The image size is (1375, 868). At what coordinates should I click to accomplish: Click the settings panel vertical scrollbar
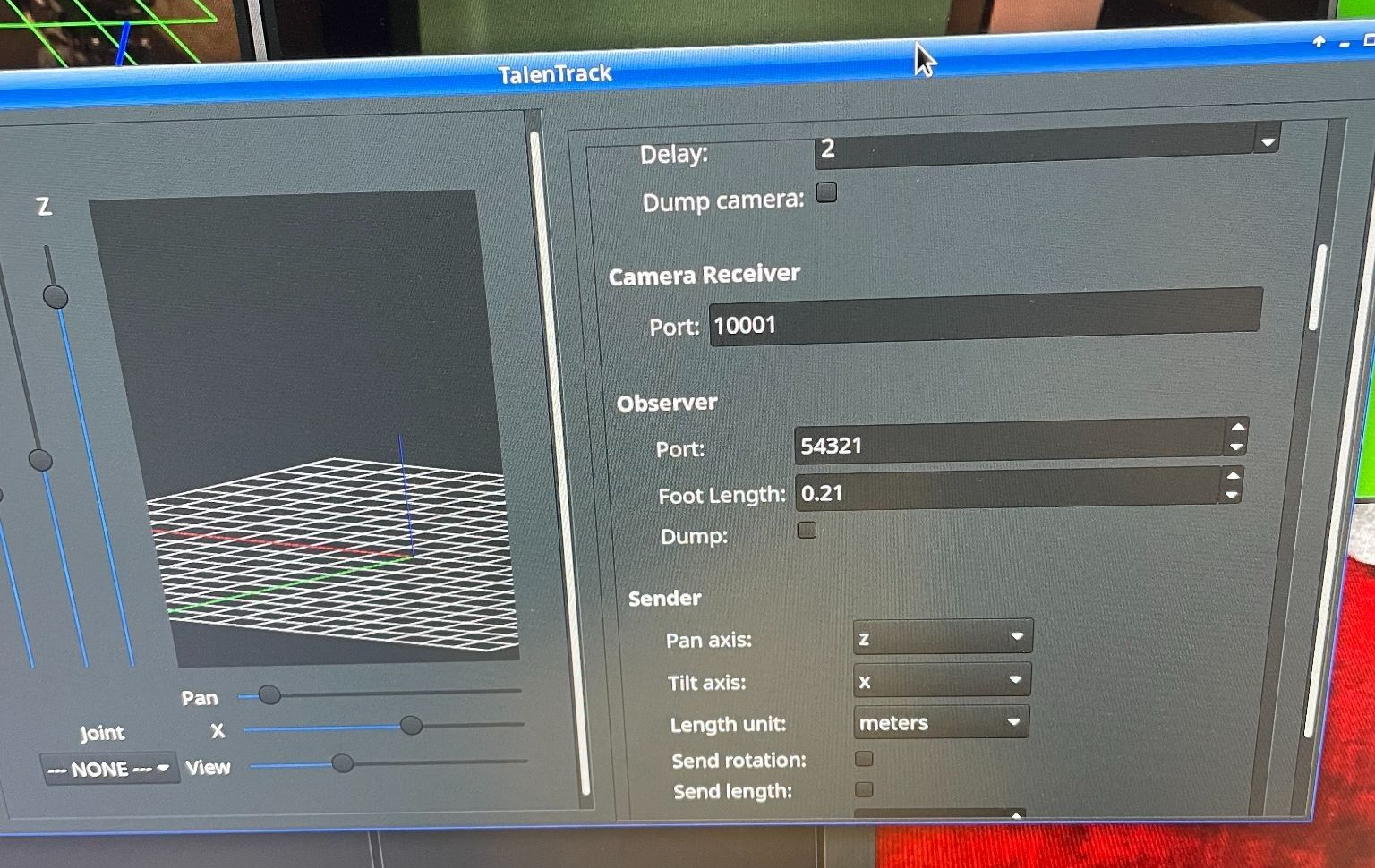click(1317, 288)
